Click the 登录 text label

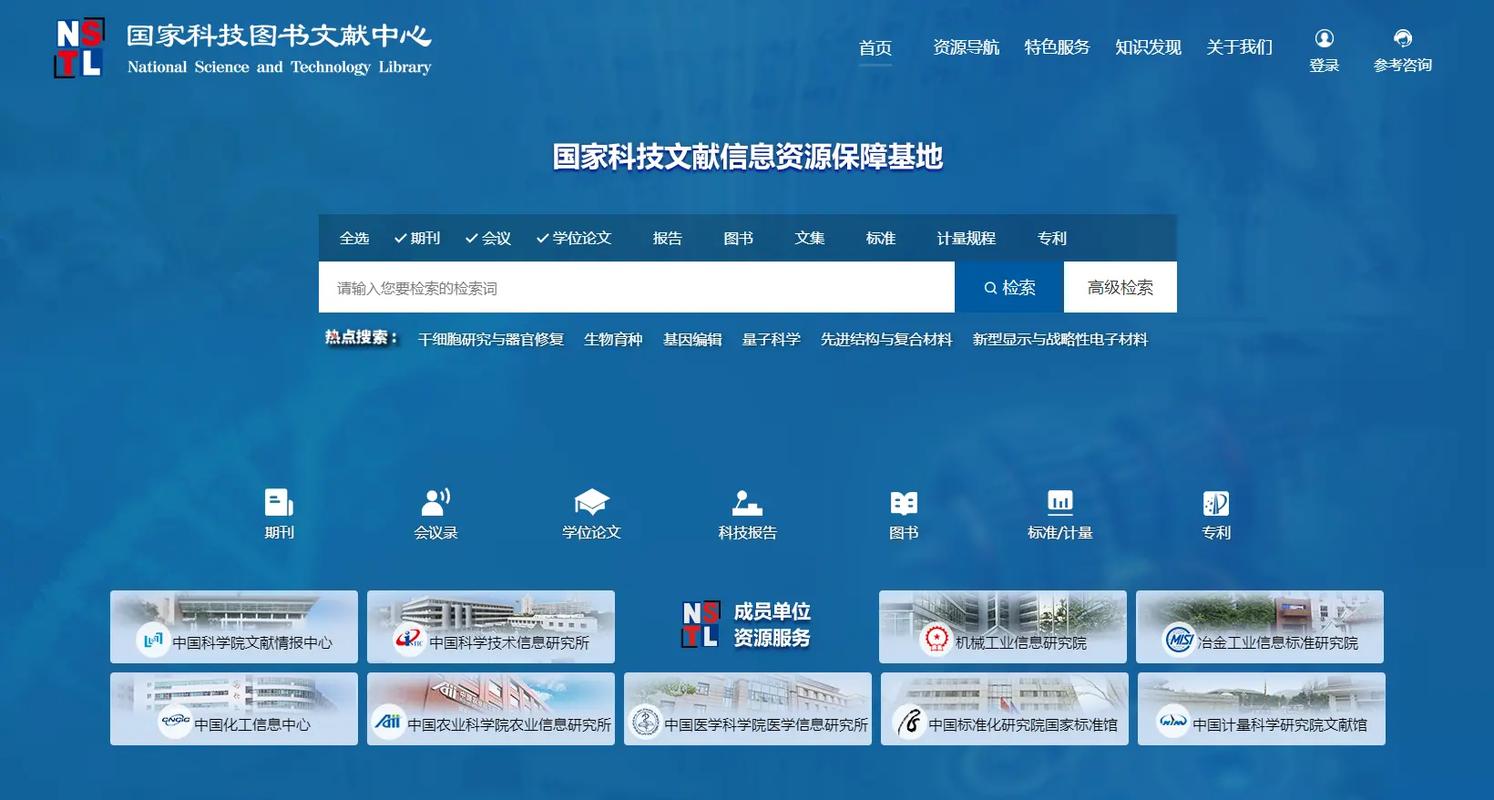[1324, 65]
